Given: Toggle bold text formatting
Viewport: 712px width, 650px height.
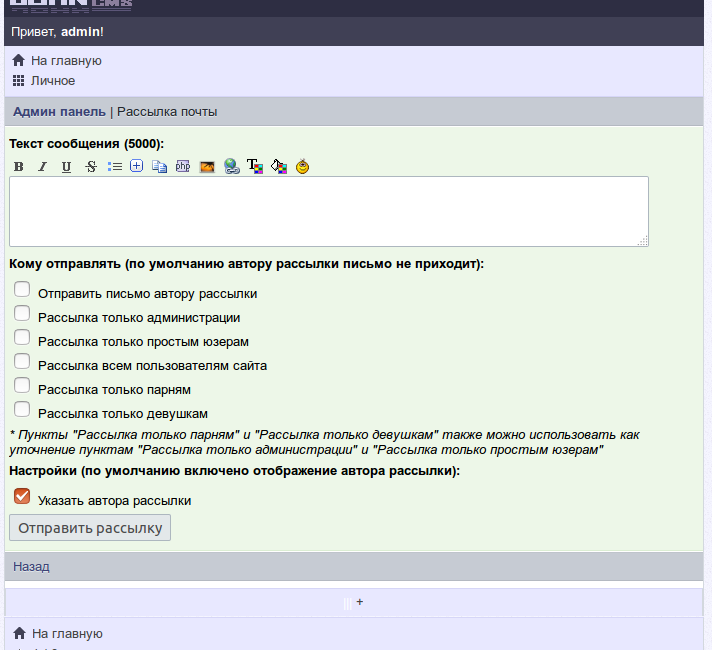Looking at the screenshot, I should (18, 167).
